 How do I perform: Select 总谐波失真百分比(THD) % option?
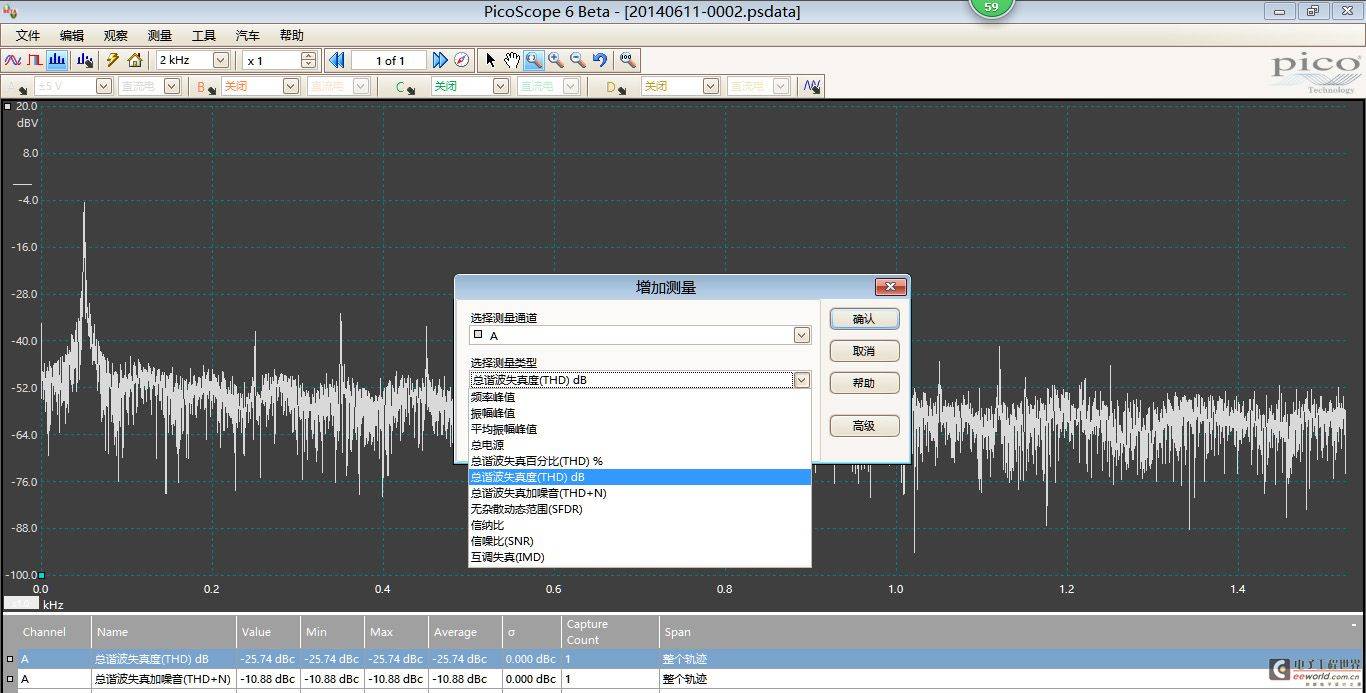pos(639,461)
